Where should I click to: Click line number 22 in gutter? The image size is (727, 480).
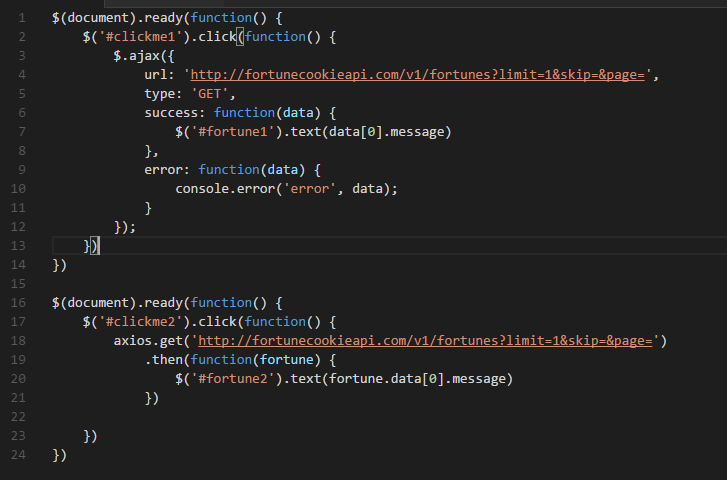point(18,417)
